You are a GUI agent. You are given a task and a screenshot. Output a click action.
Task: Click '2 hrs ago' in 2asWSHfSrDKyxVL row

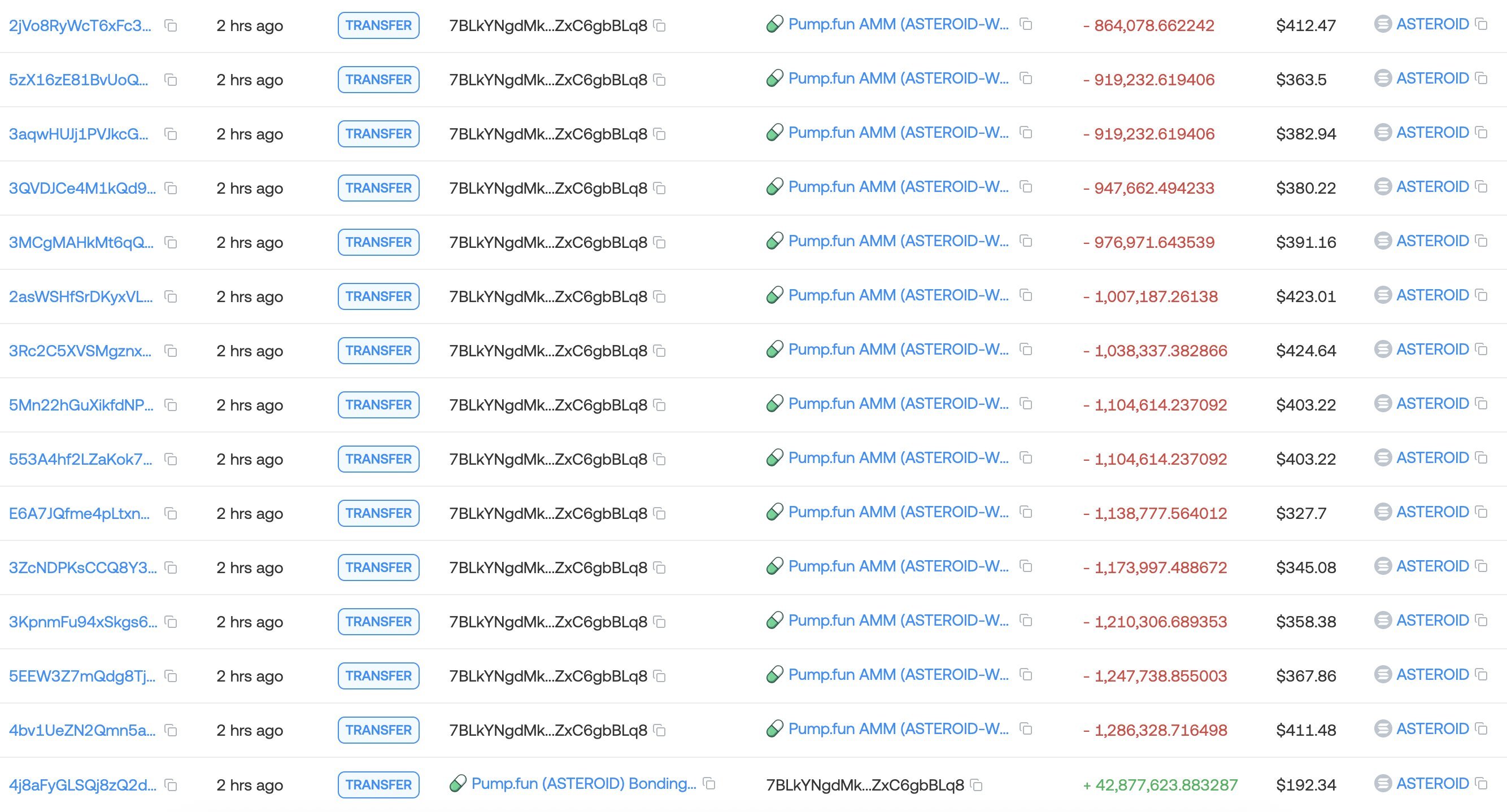tap(250, 296)
